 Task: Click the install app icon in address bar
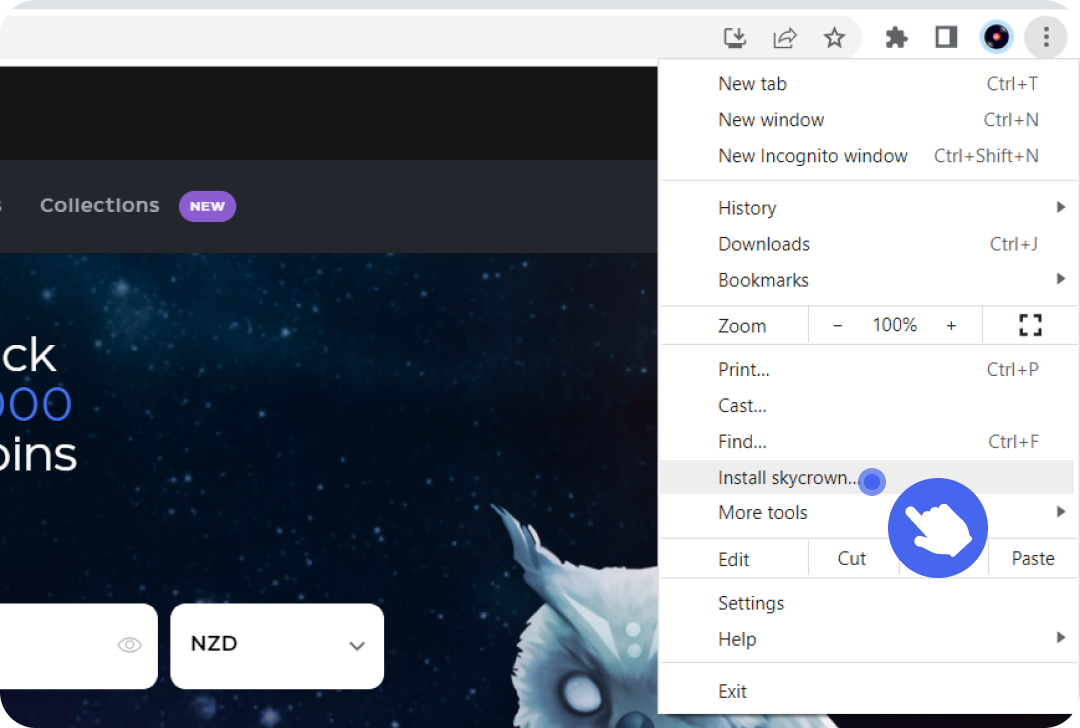[x=735, y=37]
